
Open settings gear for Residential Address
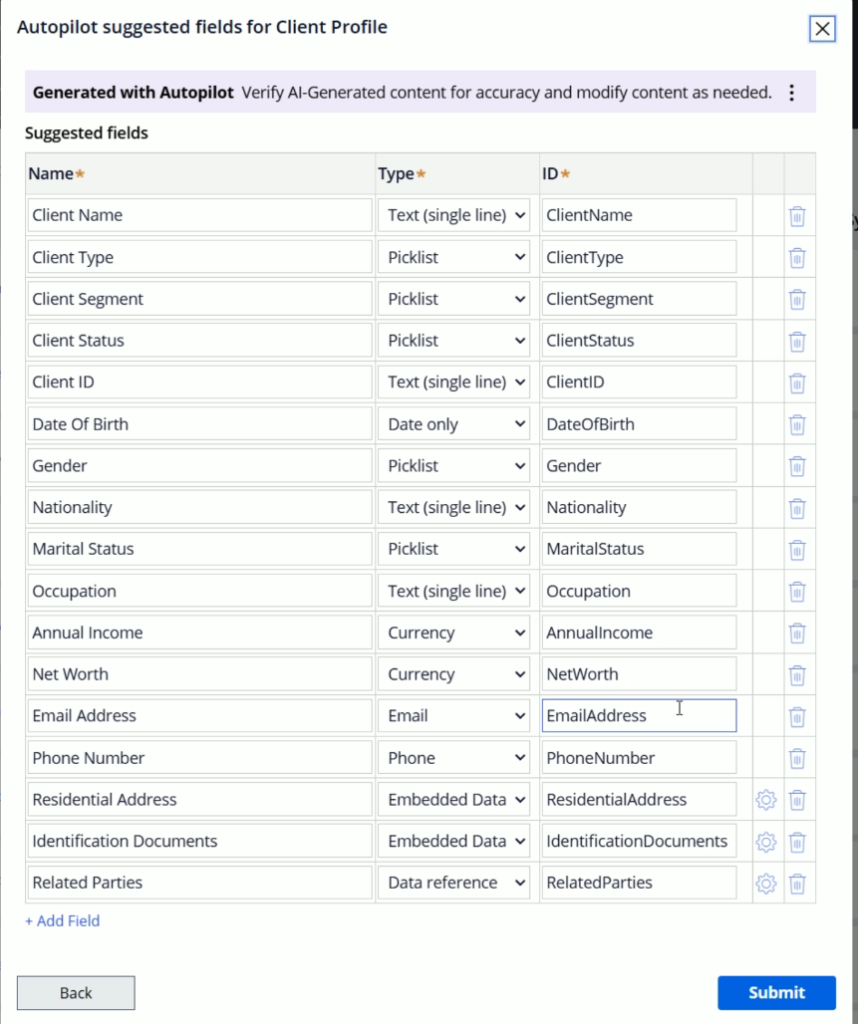coord(766,800)
